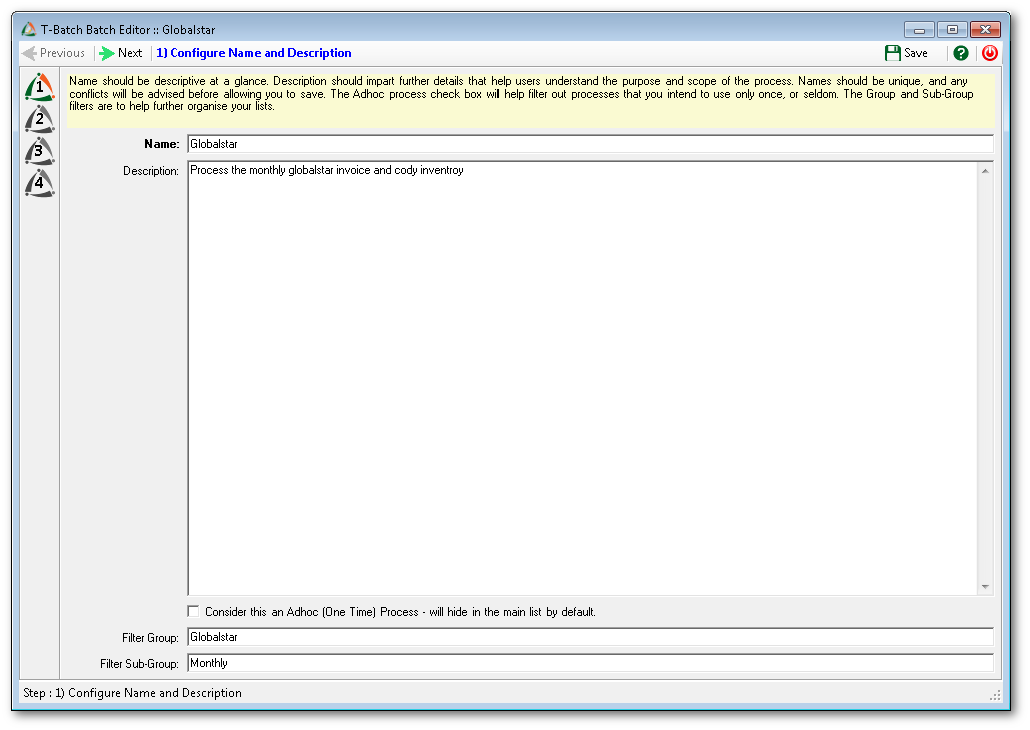The image size is (1030, 730).
Task: Click the Description scrollbar up arrow
Action: 985,171
